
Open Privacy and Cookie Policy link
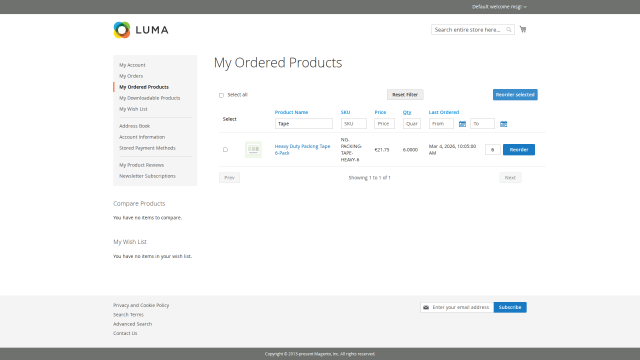[x=141, y=305]
